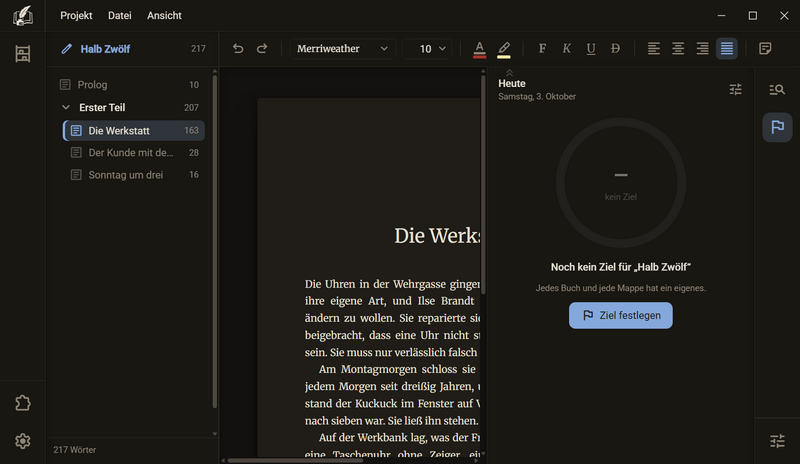
Task: Open settings gear icon
Action: pyautogui.click(x=22, y=441)
